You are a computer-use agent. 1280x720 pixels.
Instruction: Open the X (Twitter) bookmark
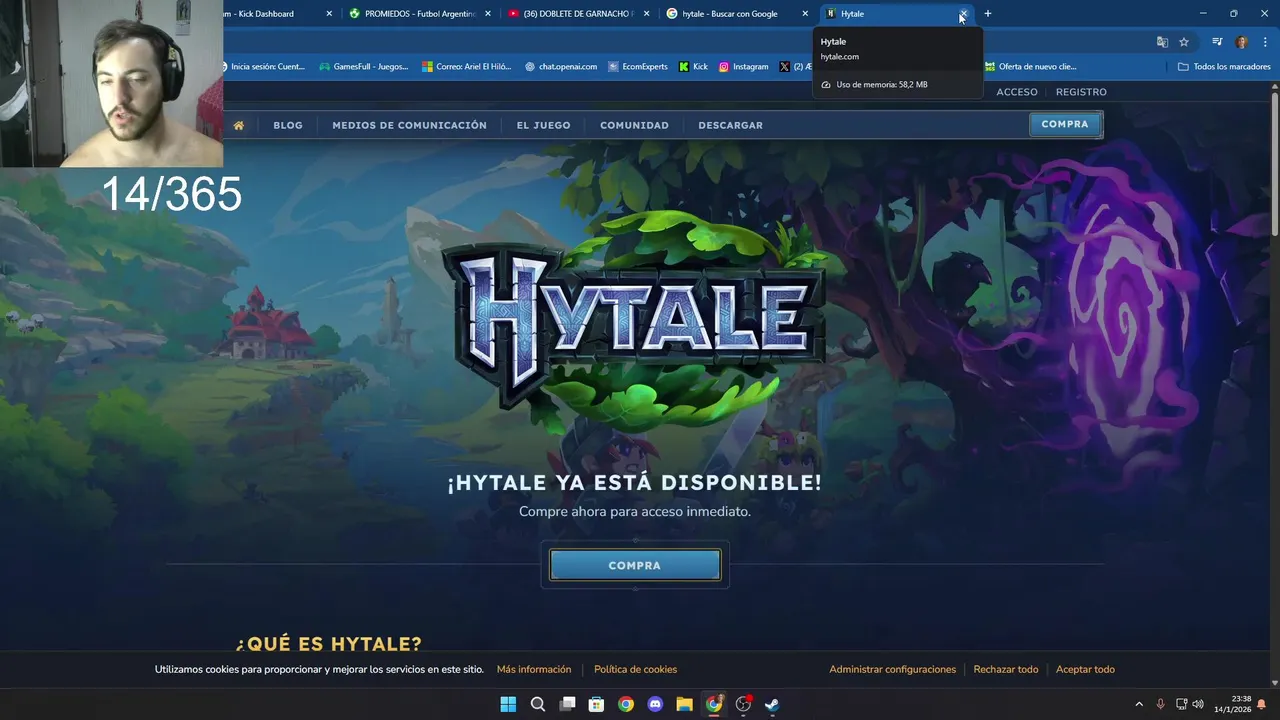click(x=795, y=67)
